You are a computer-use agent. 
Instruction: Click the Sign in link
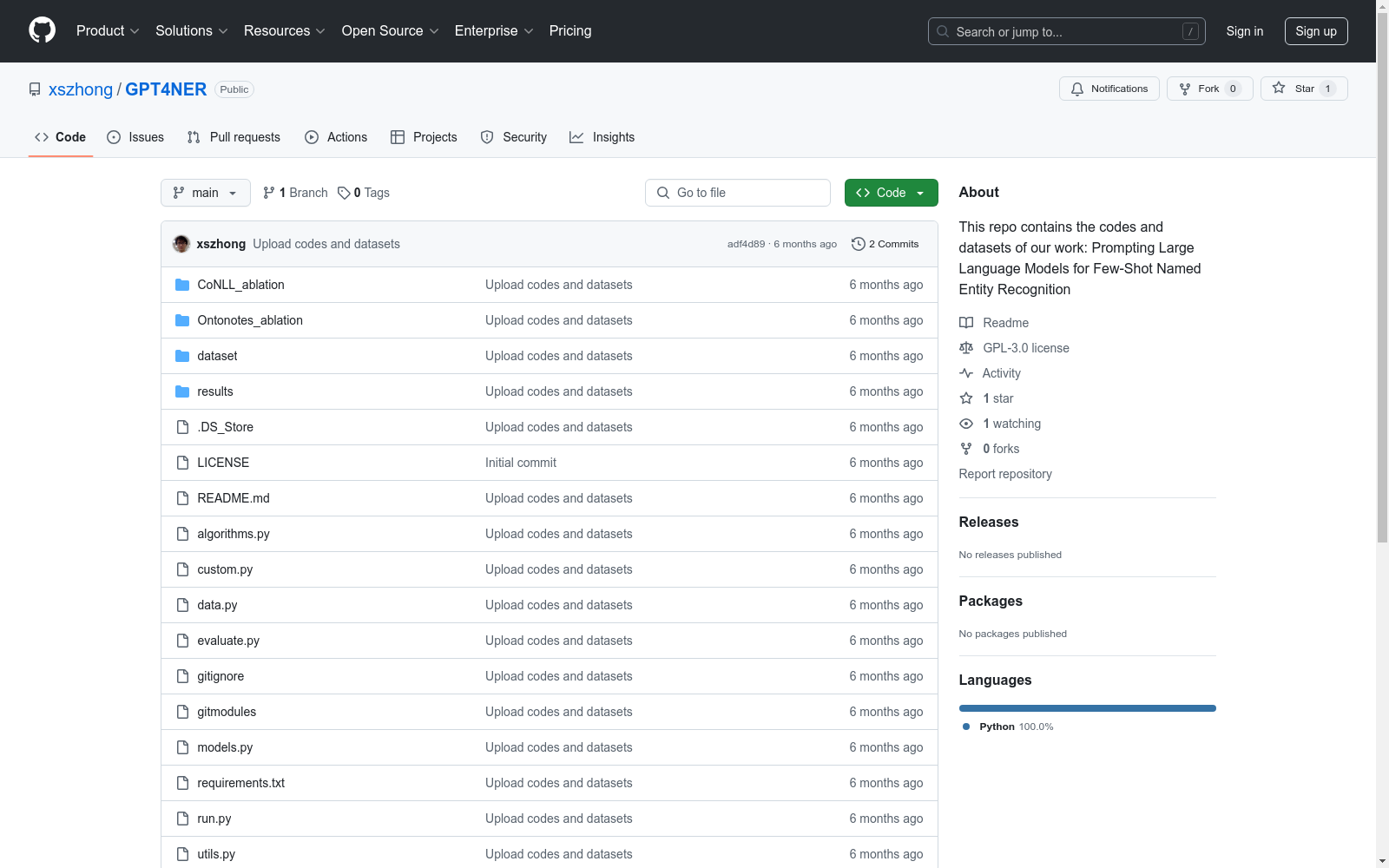(x=1245, y=31)
